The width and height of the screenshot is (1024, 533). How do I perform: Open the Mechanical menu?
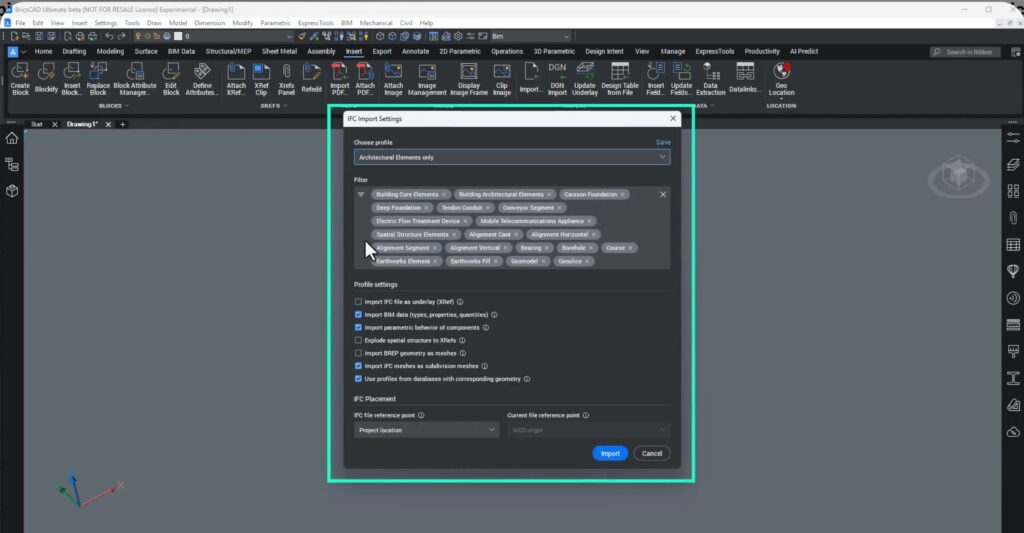point(376,23)
